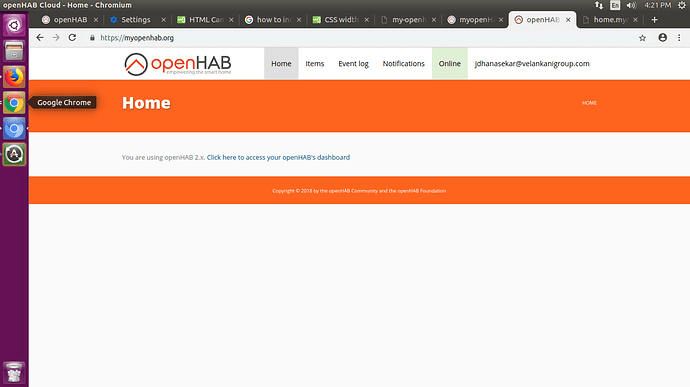Open the Chromium three-dot menu
The height and width of the screenshot is (387, 690).
pyautogui.click(x=679, y=38)
